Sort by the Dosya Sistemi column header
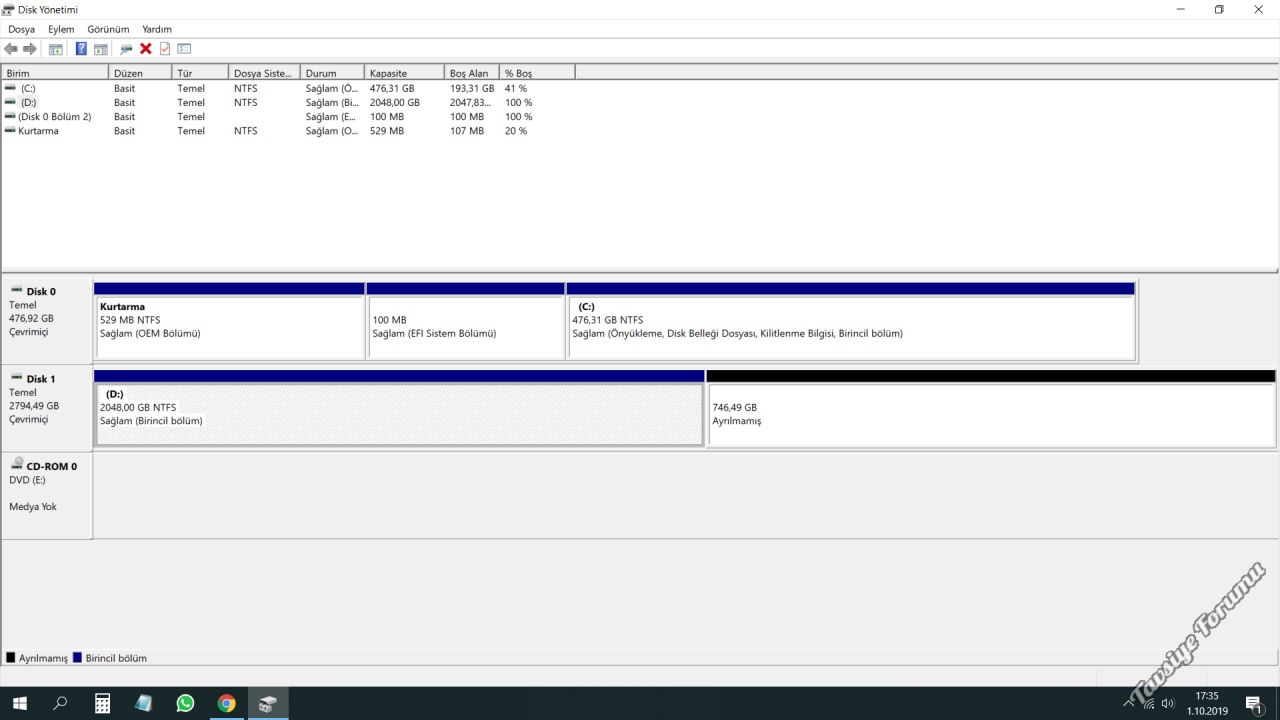This screenshot has width=1280, height=720. [265, 73]
